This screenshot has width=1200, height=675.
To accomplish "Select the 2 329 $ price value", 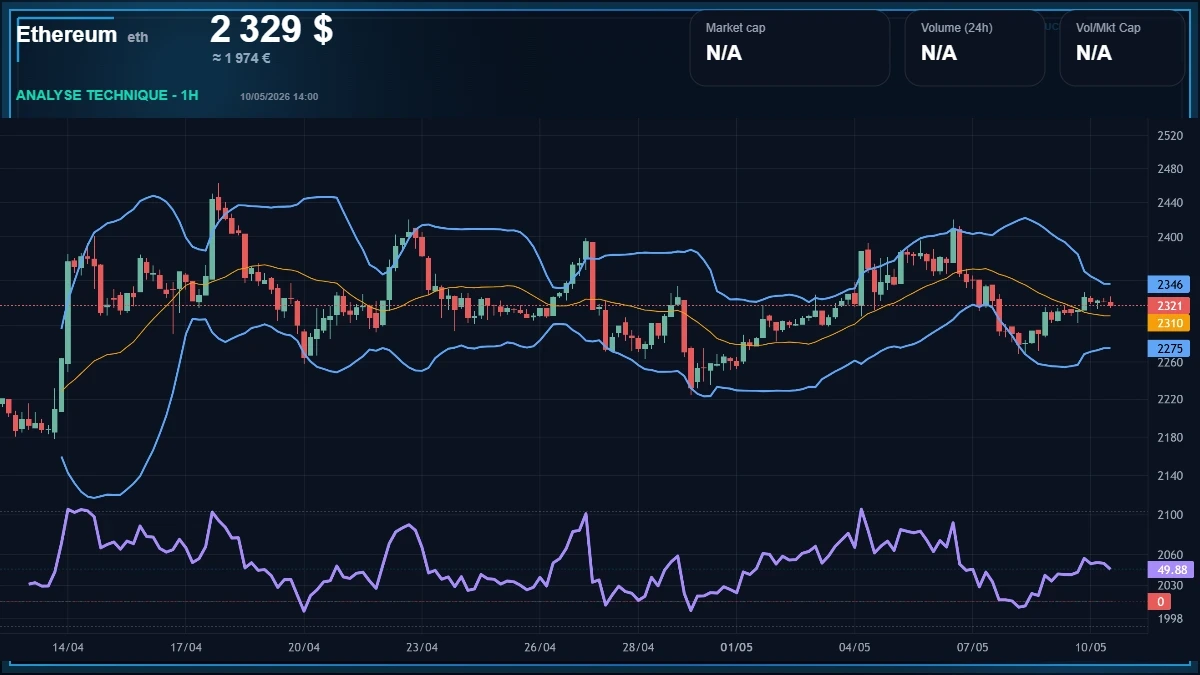I will [272, 28].
